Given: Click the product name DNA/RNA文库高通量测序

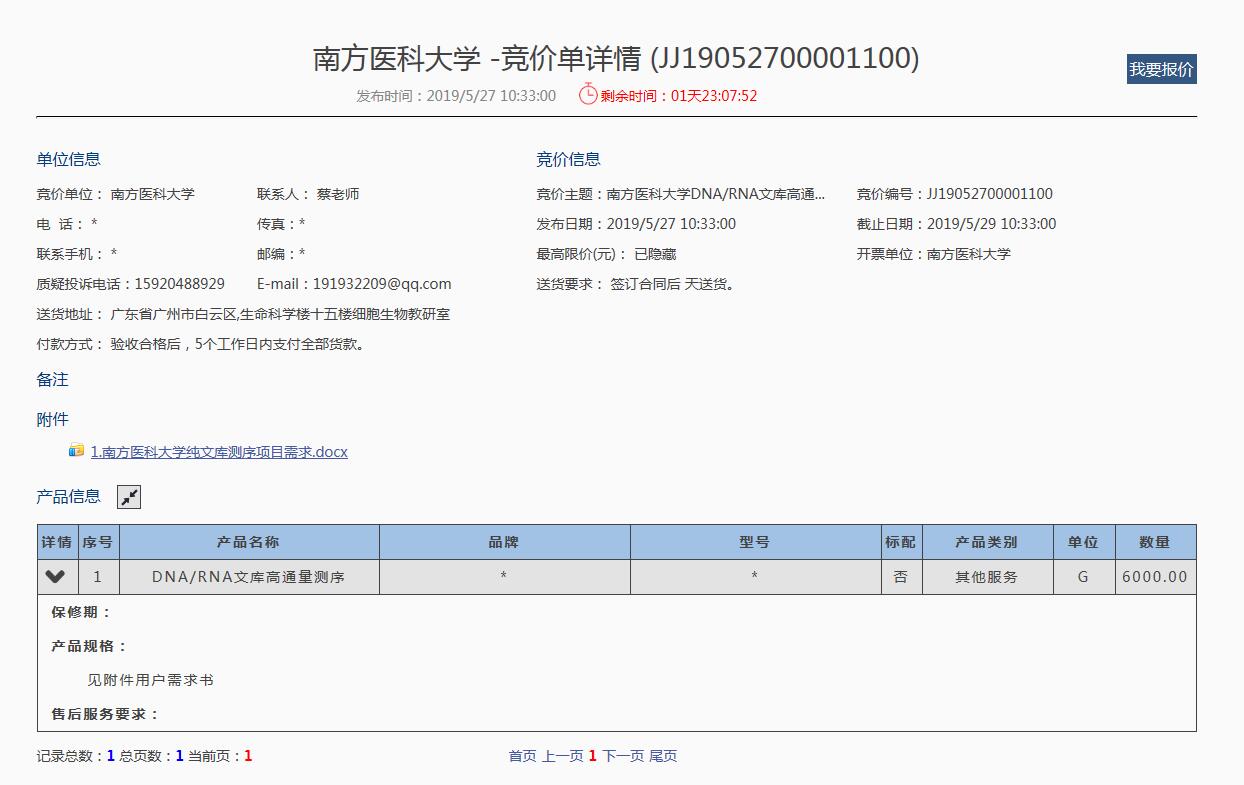Looking at the screenshot, I should coord(249,577).
